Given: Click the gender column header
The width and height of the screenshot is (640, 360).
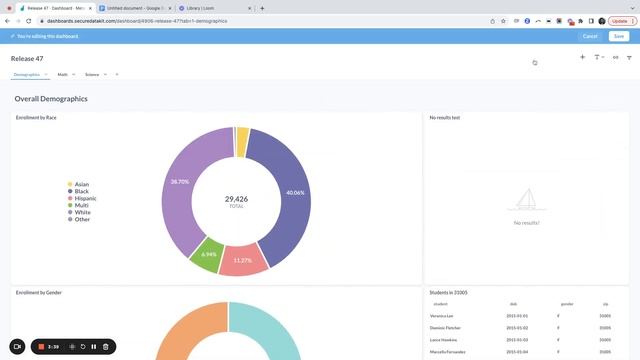Looking at the screenshot, I should click(567, 304).
